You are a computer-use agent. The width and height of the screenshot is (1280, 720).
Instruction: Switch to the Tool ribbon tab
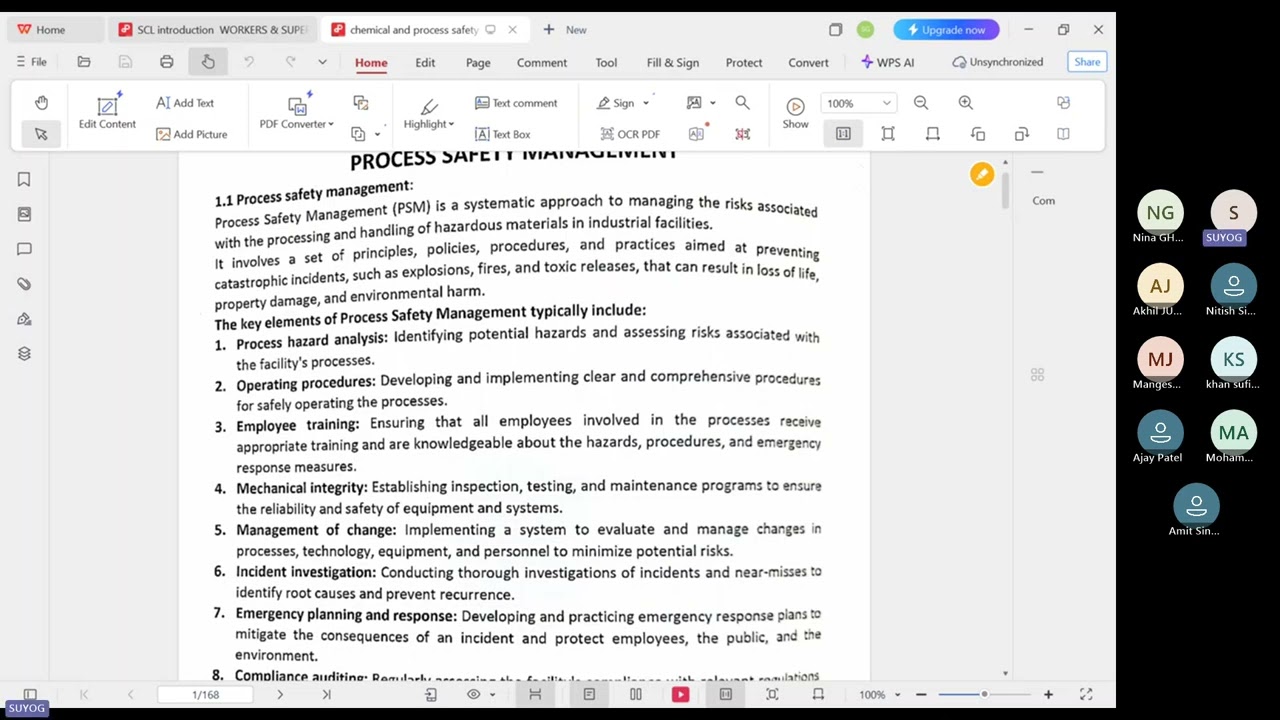click(x=606, y=62)
